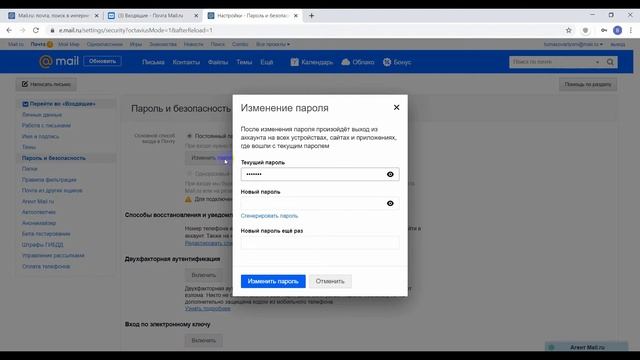Switch to the first Mail.ru browser tab

(x=53, y=16)
